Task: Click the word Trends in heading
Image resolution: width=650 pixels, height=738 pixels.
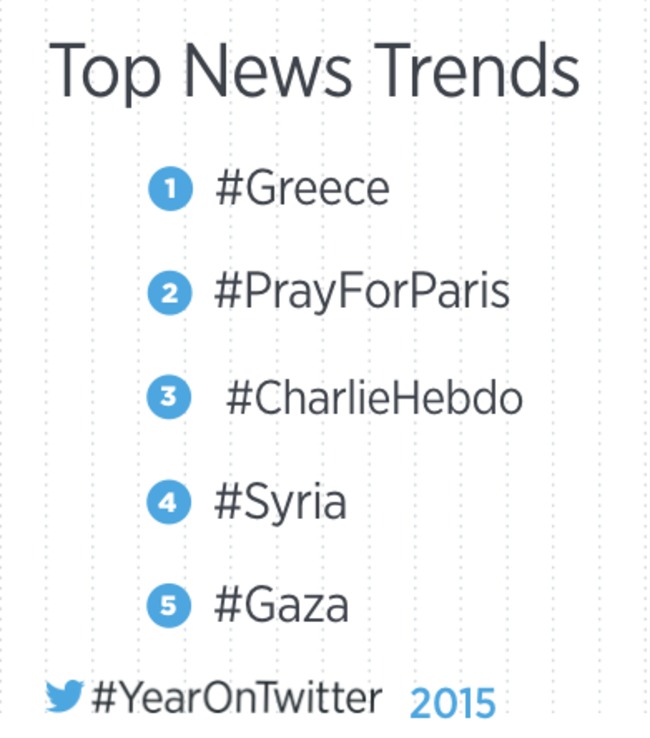Action: pos(477,71)
